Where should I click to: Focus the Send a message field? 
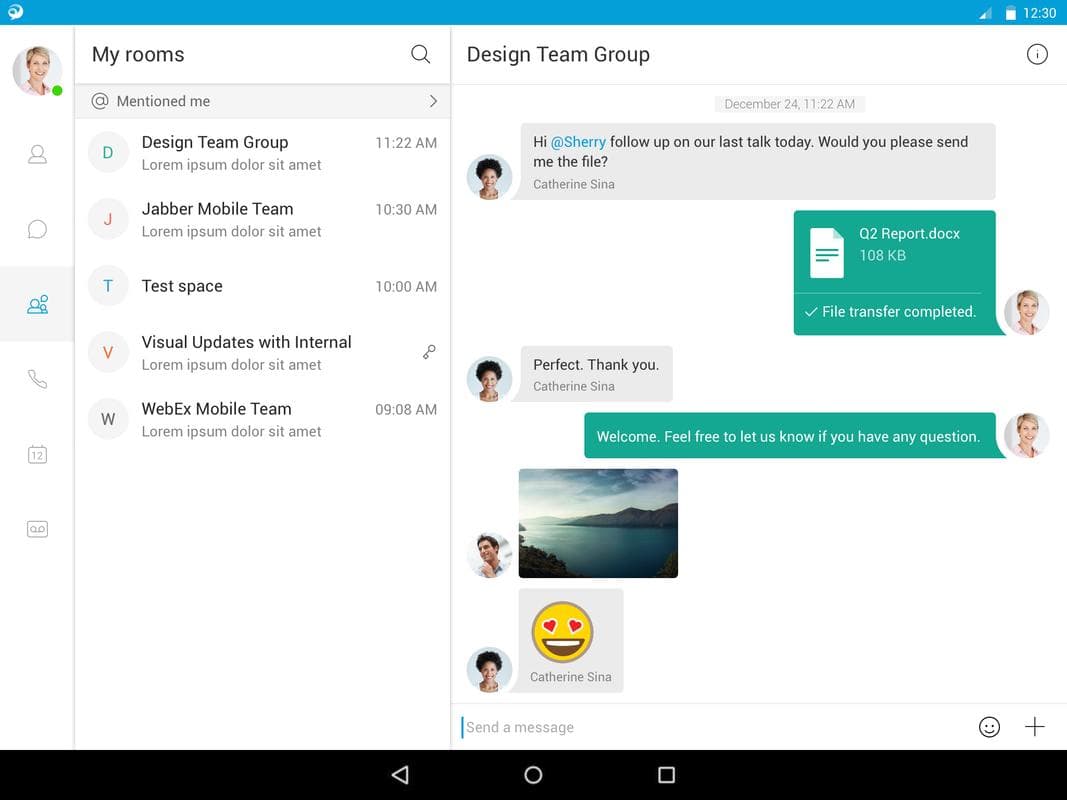[x=715, y=727]
